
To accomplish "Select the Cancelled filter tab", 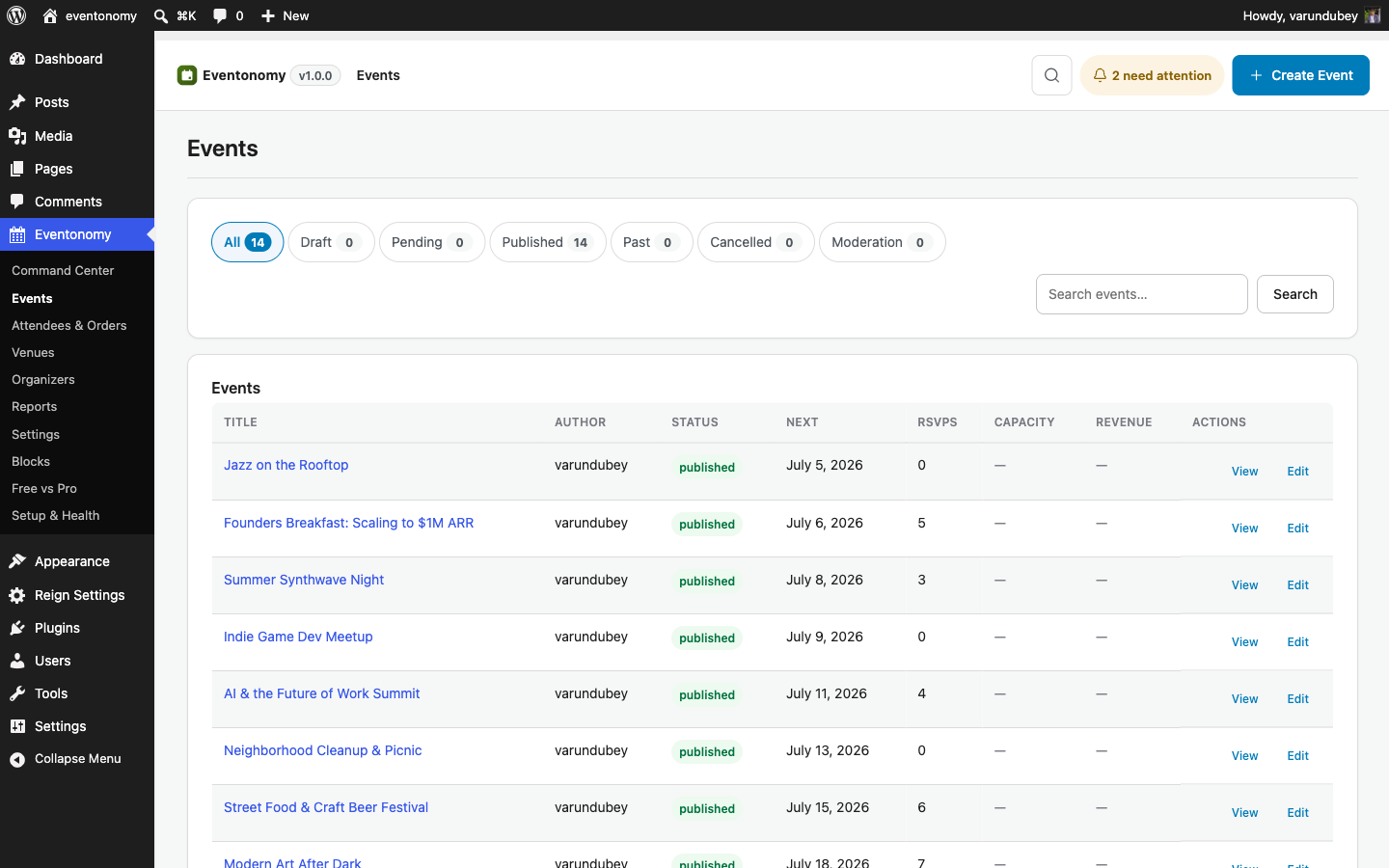I will click(x=755, y=242).
